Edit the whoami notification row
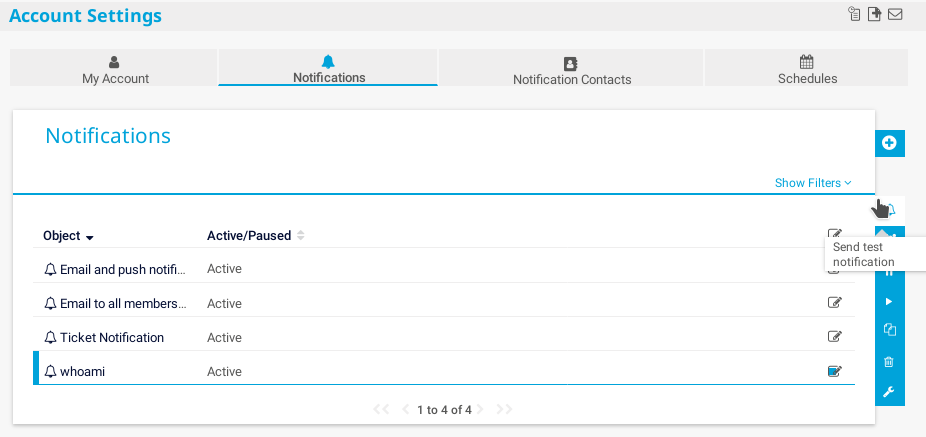926x437 pixels. click(x=834, y=372)
